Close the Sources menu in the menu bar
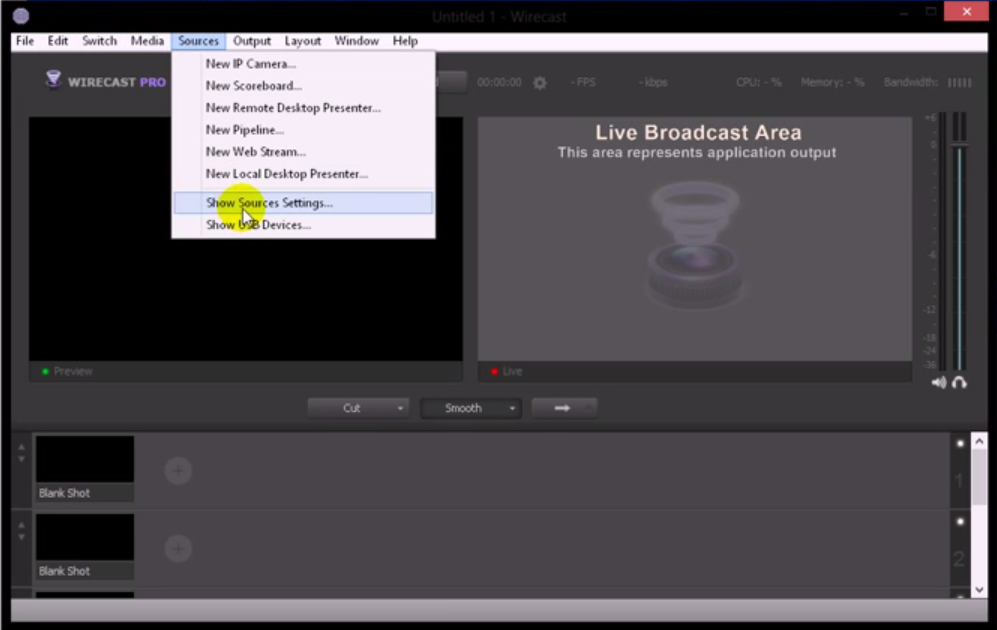This screenshot has height=630, width=997. [x=198, y=41]
